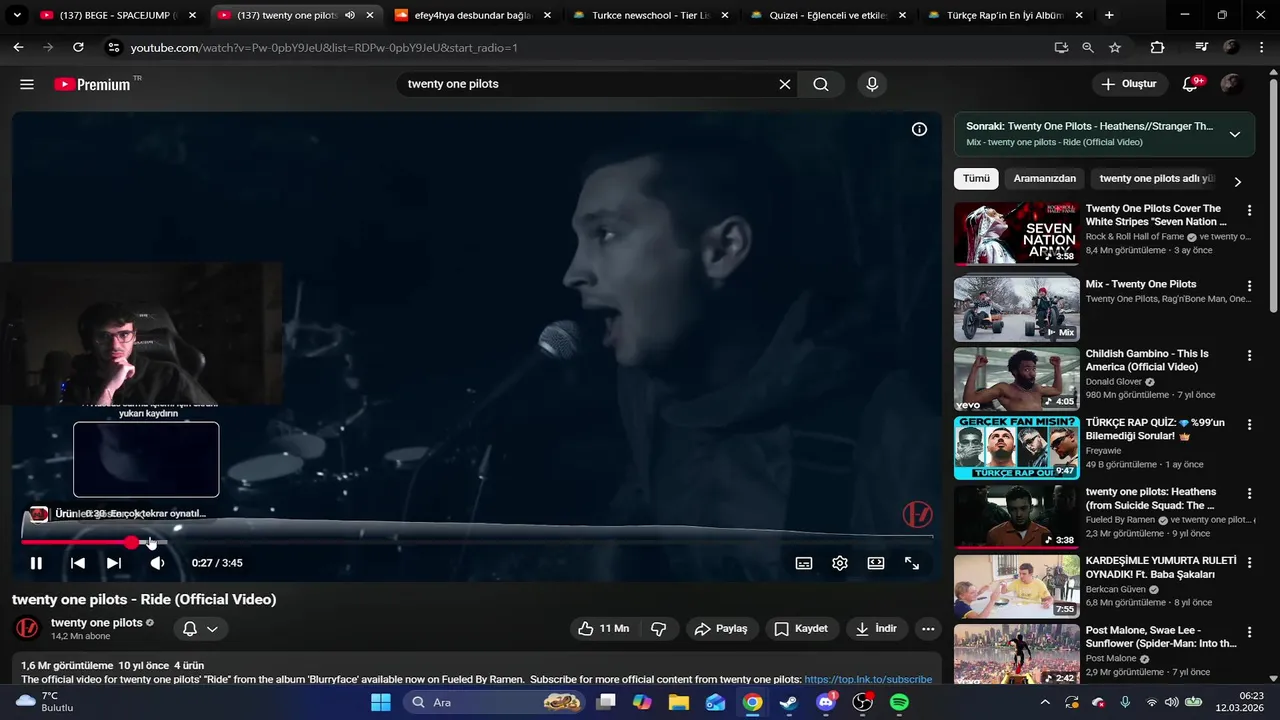Clear the search box text with X
Image resolution: width=1280 pixels, height=720 pixels.
(785, 84)
